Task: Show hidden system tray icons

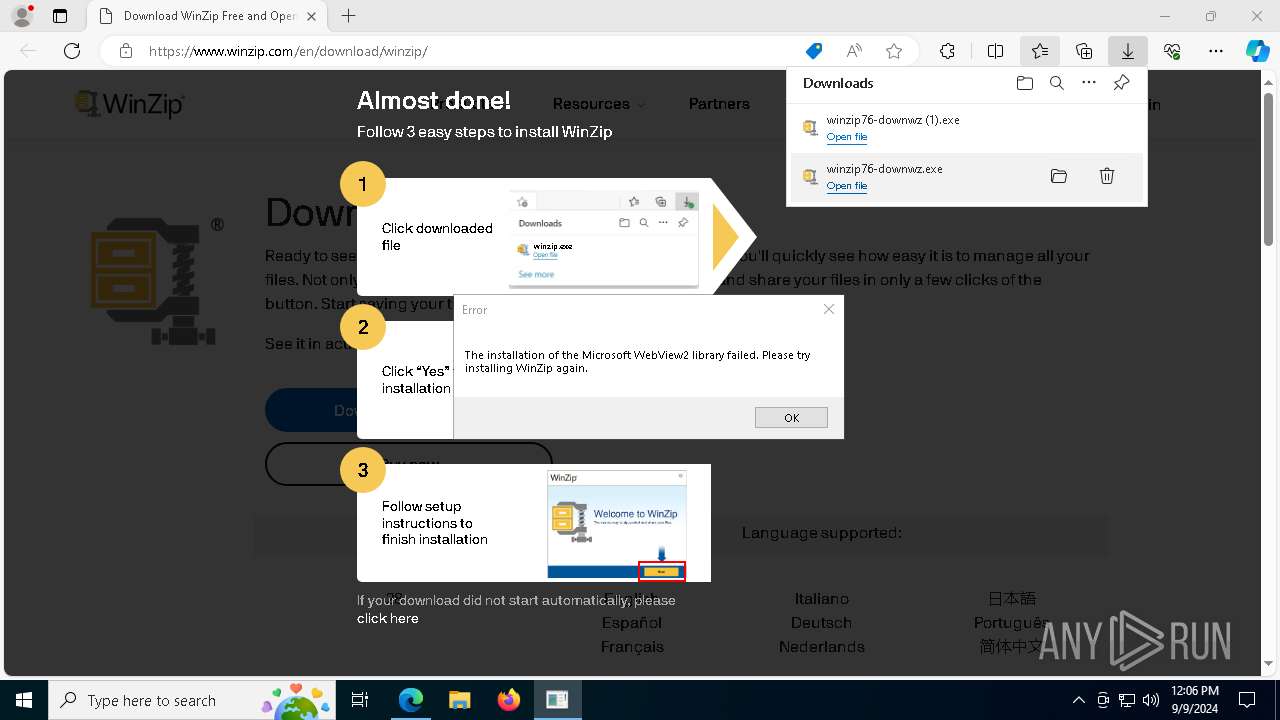Action: (1078, 700)
